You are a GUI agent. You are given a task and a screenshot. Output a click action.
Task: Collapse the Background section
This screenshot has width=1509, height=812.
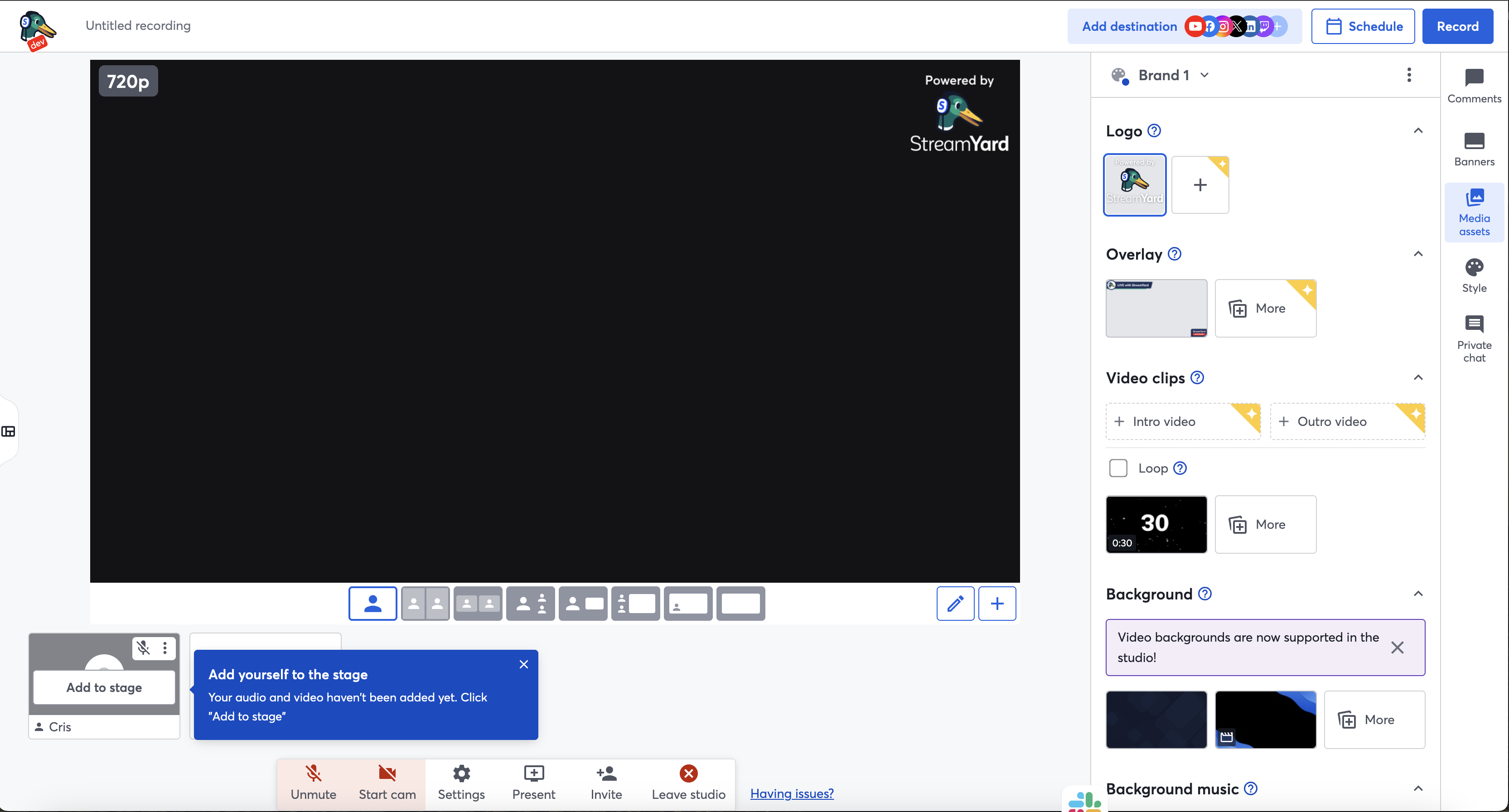coord(1418,594)
